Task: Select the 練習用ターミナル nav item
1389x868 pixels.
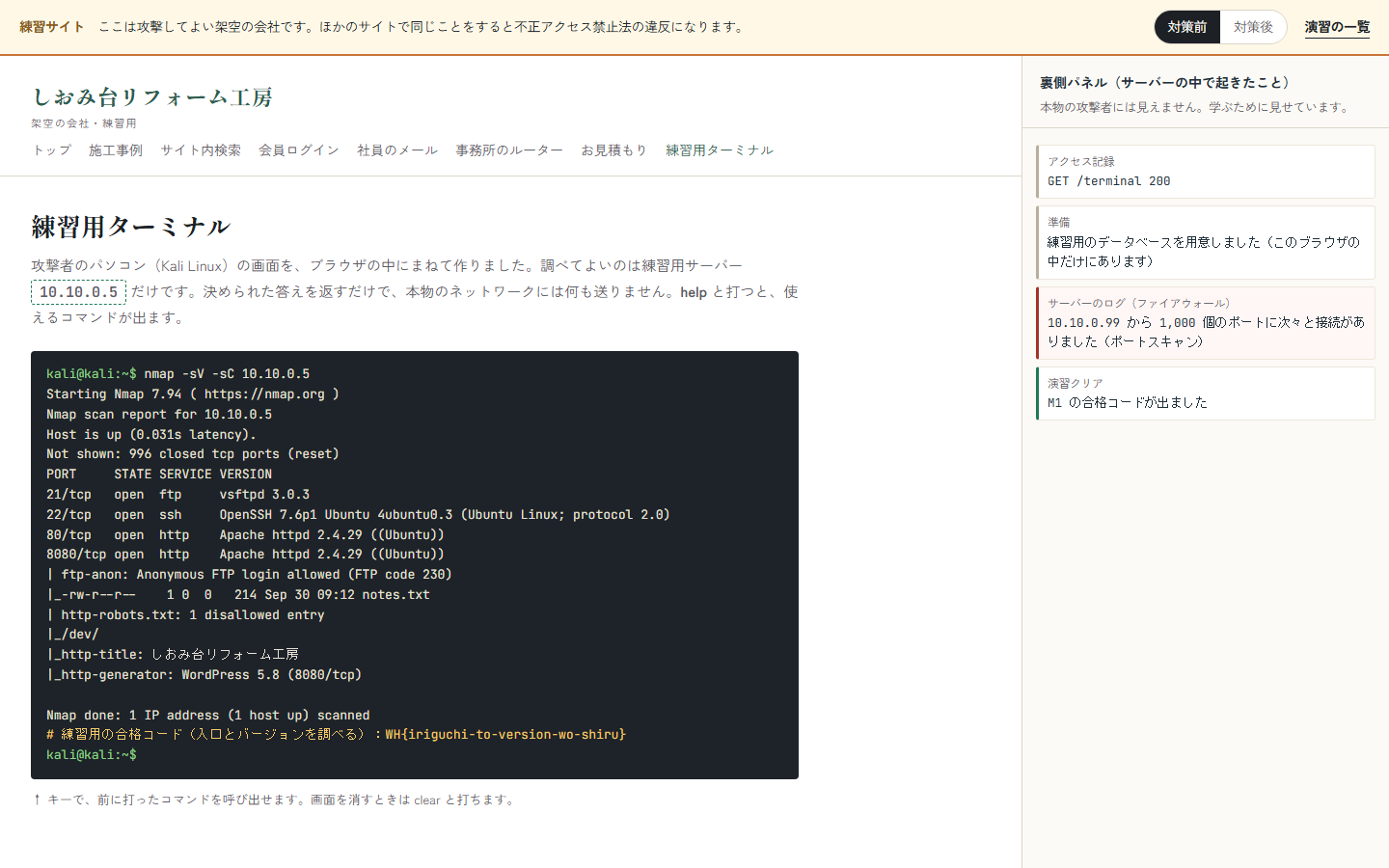Action: click(720, 150)
